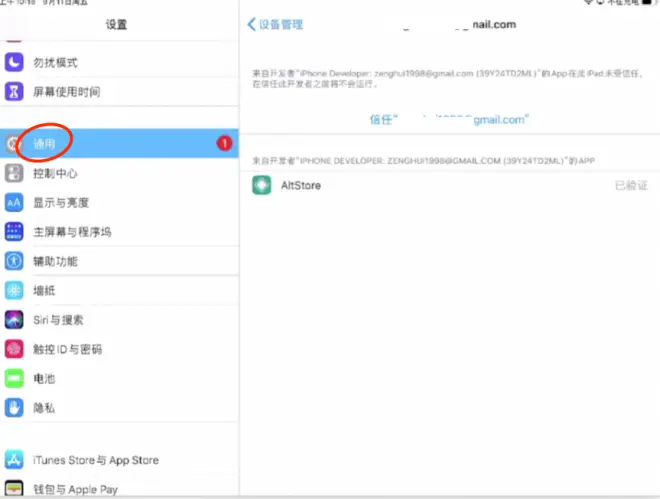Open 控制中心 settings

pyautogui.click(x=120, y=173)
